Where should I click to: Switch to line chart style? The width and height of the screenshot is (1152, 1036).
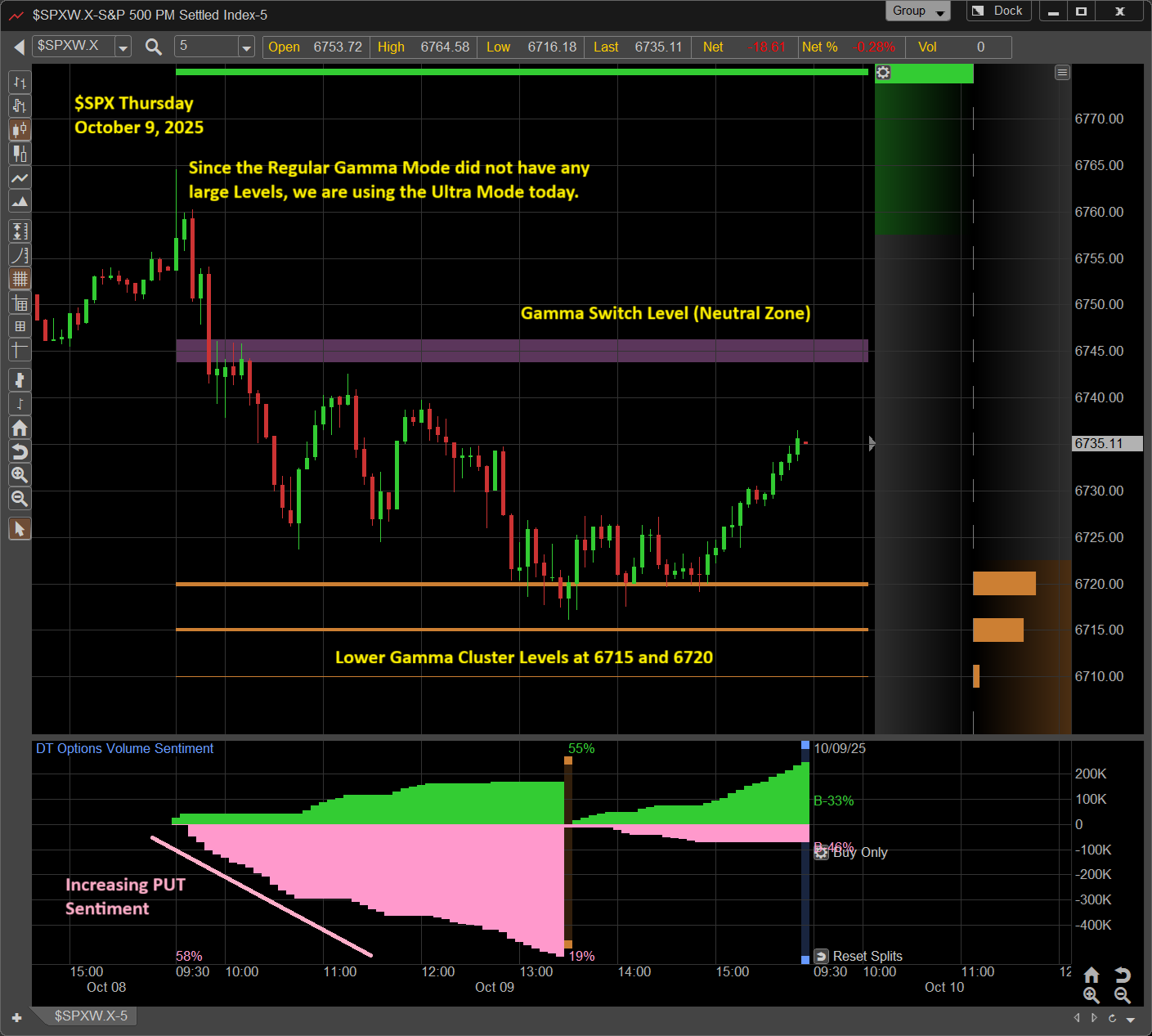click(20, 177)
